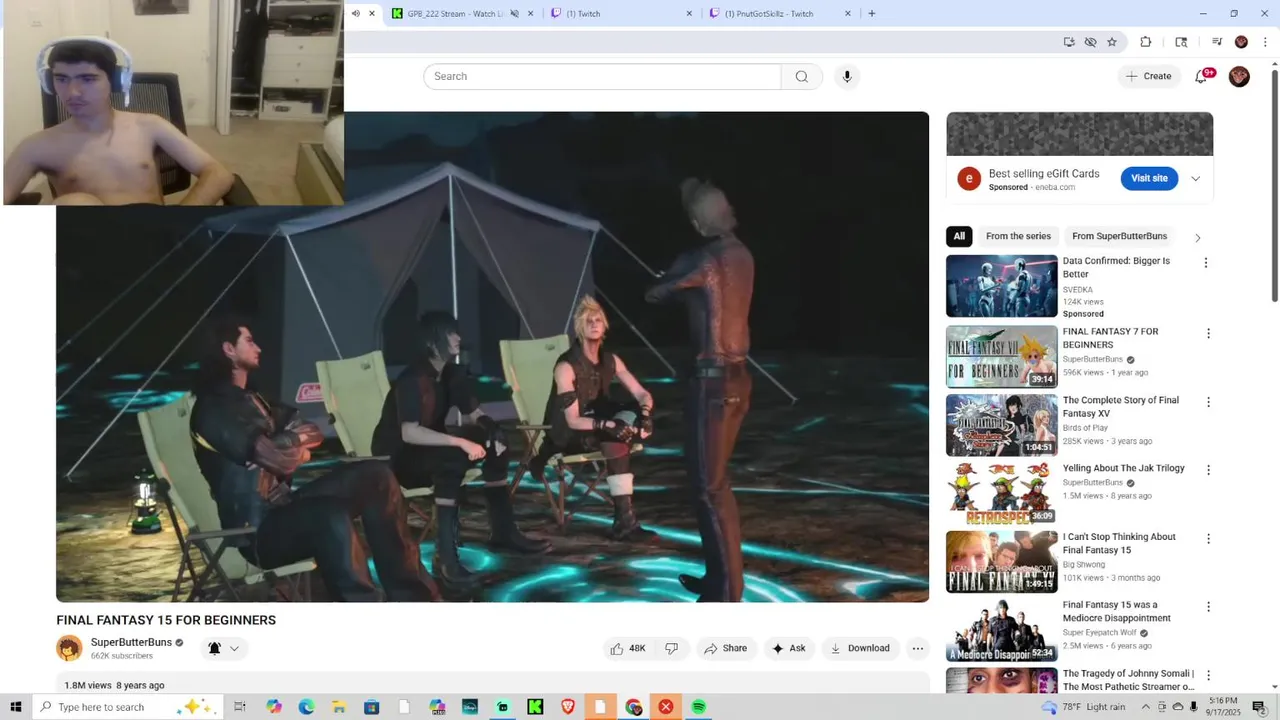The height and width of the screenshot is (720, 1280).
Task: Open Chrome profile avatar in toolbar
Action: click(1241, 42)
